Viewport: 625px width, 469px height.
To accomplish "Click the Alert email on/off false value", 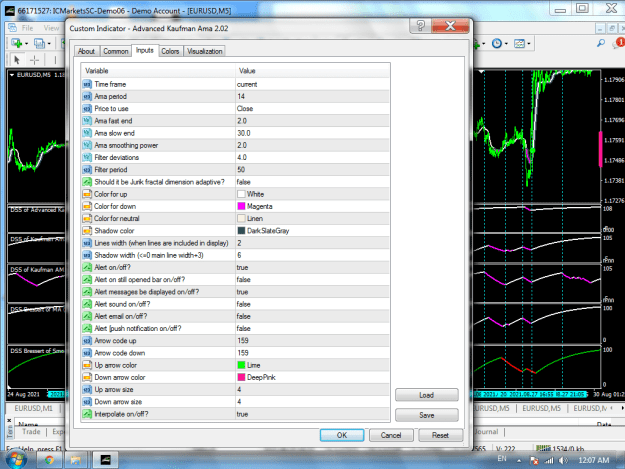I will (244, 316).
